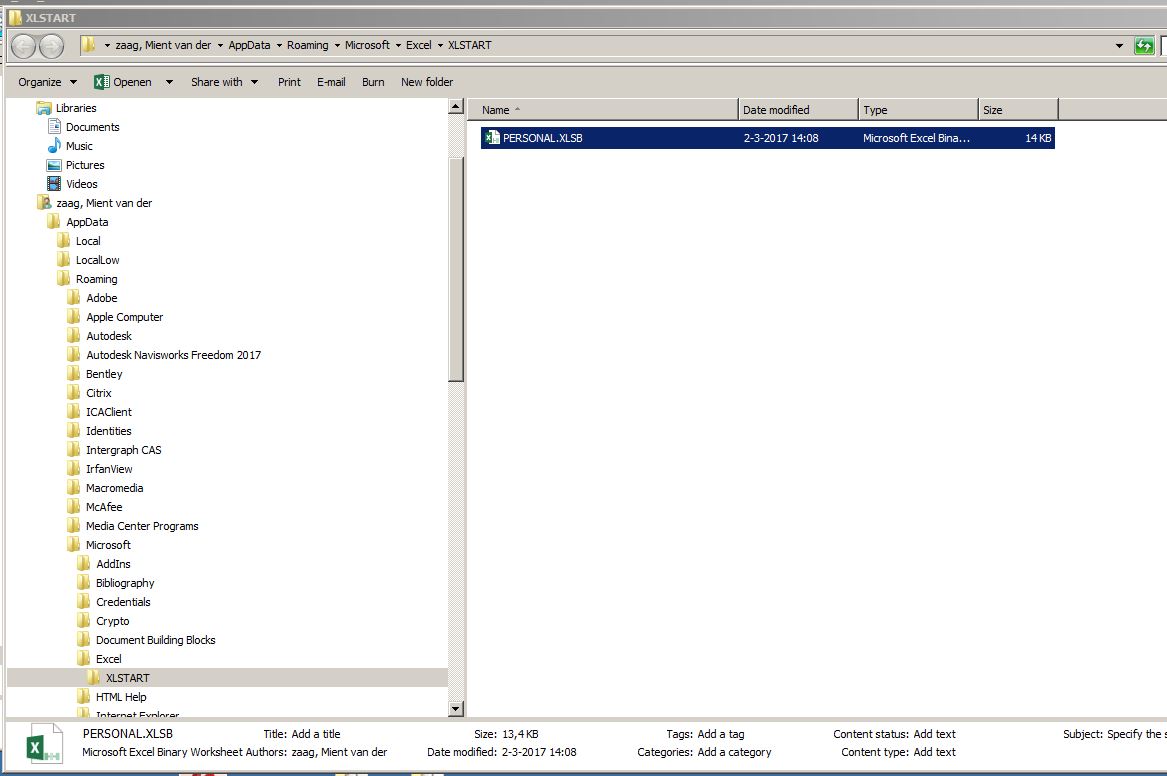Click Add a title field in details pane

[x=316, y=734]
